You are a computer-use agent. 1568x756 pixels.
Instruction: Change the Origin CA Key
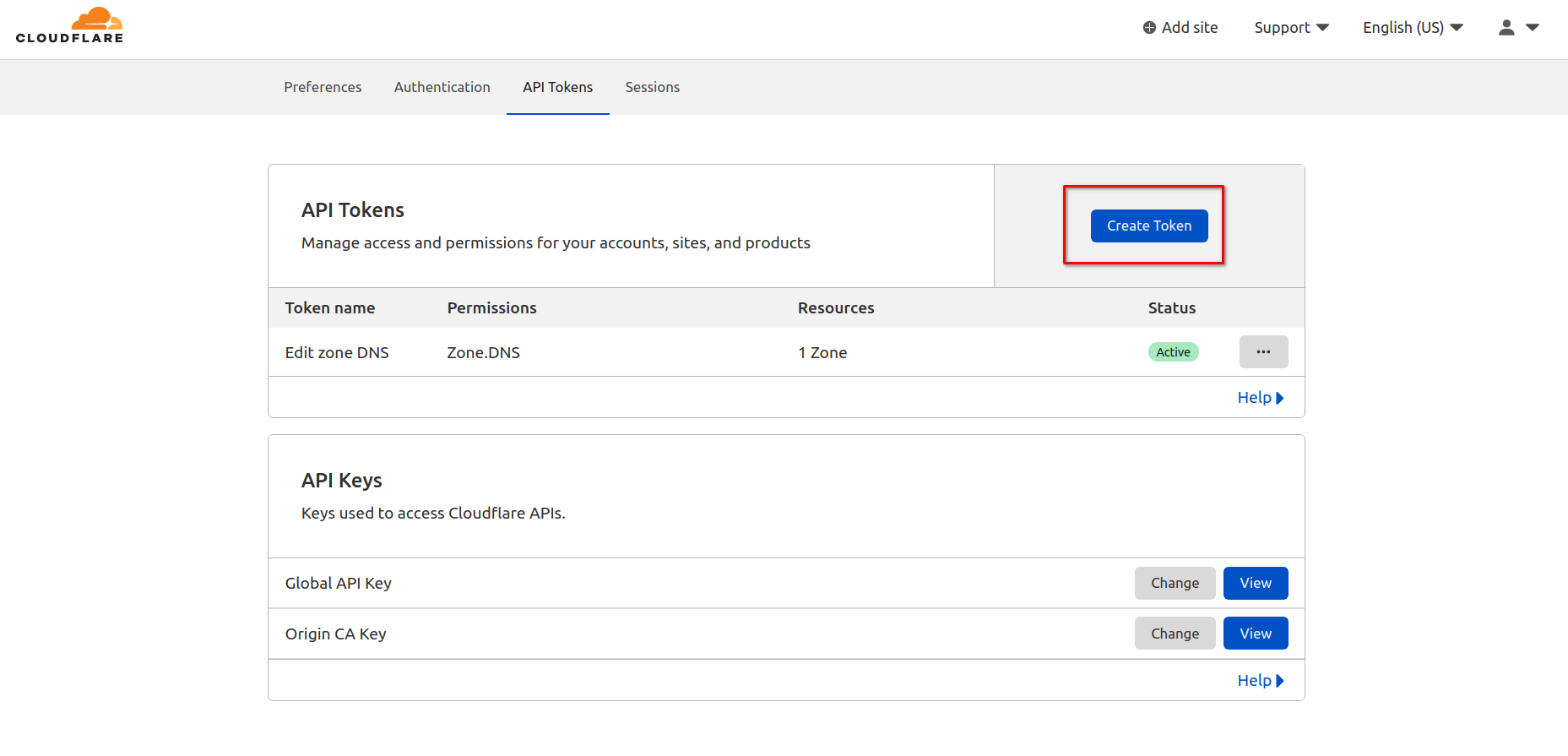[1175, 634]
